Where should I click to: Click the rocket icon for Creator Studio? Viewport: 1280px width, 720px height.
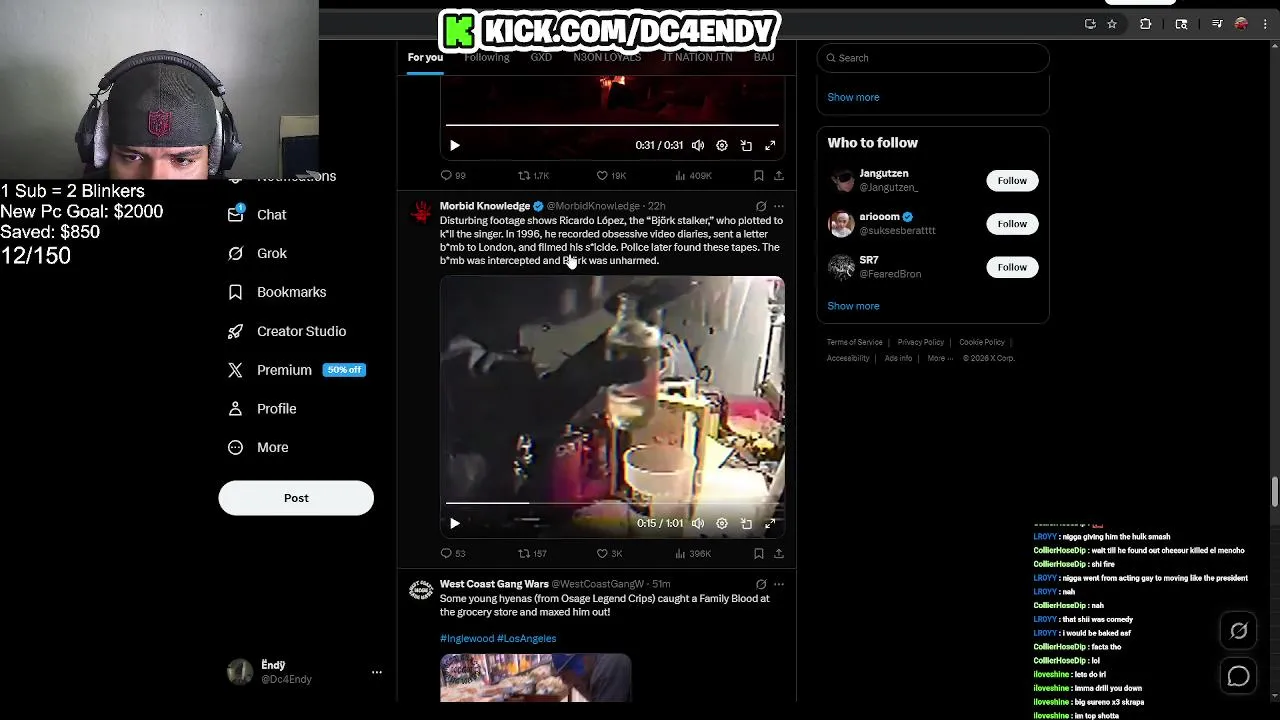click(236, 331)
